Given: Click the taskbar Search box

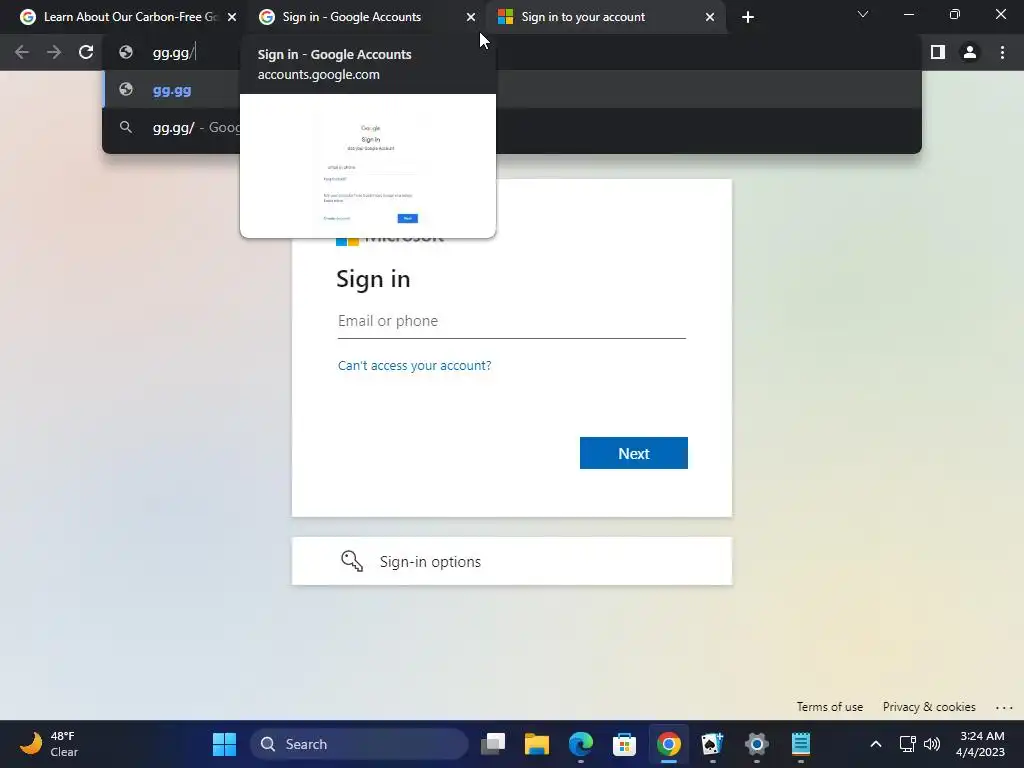Looking at the screenshot, I should [359, 744].
